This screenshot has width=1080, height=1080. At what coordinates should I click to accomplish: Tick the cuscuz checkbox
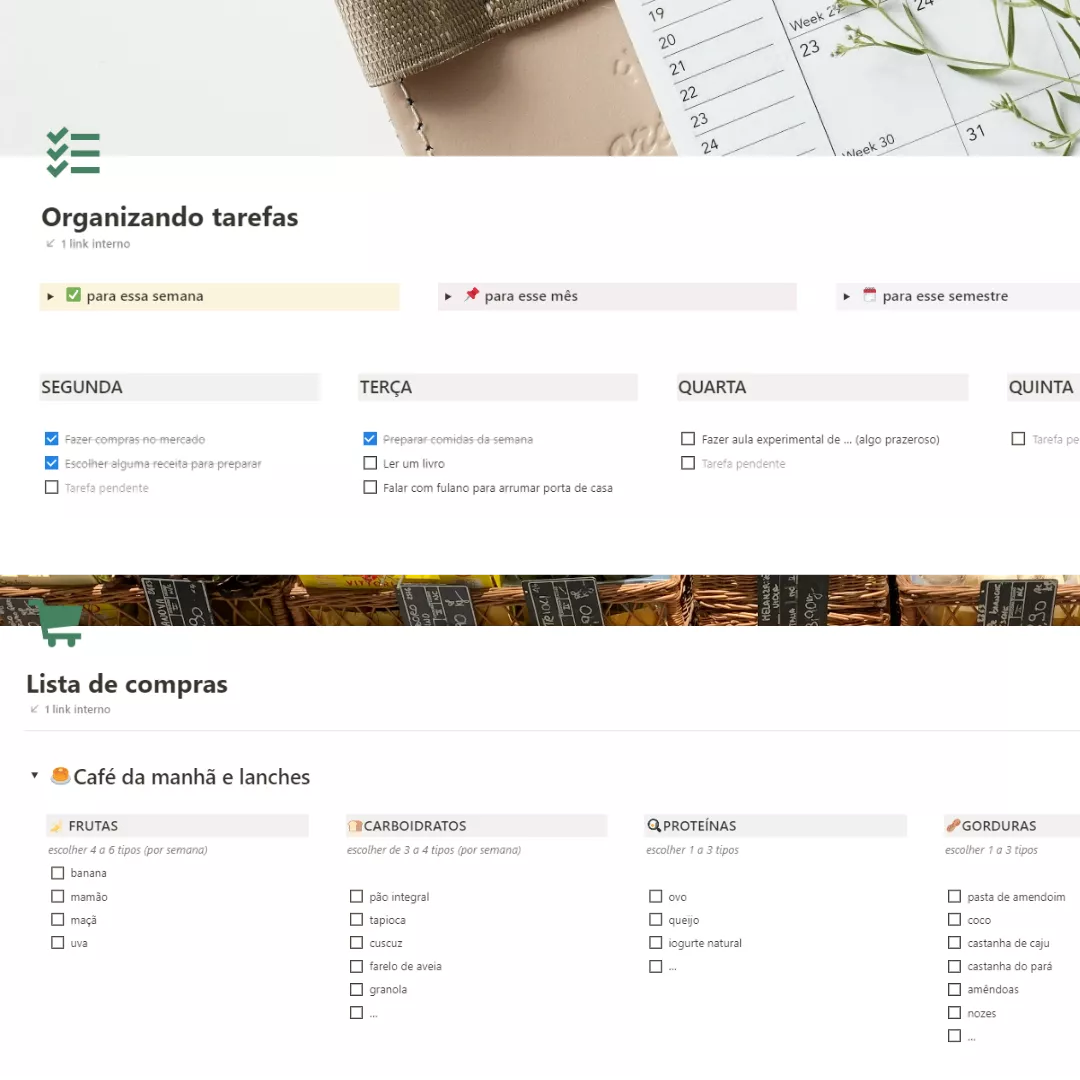356,942
